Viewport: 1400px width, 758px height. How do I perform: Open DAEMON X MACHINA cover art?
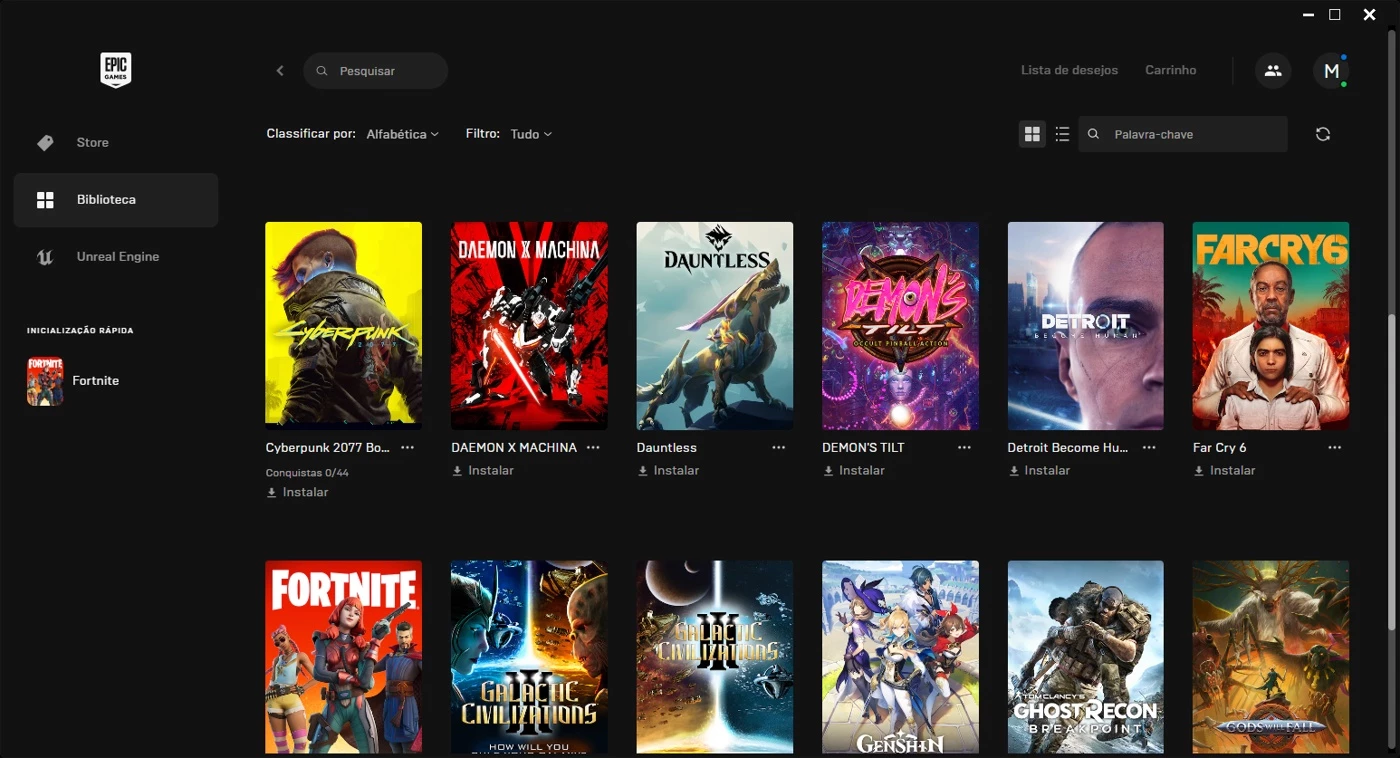click(x=529, y=326)
